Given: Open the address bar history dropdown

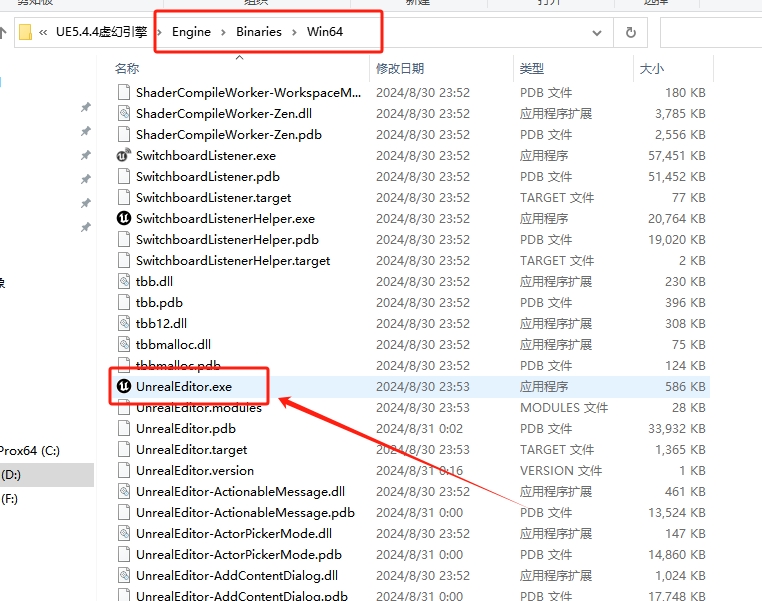Looking at the screenshot, I should point(597,32).
